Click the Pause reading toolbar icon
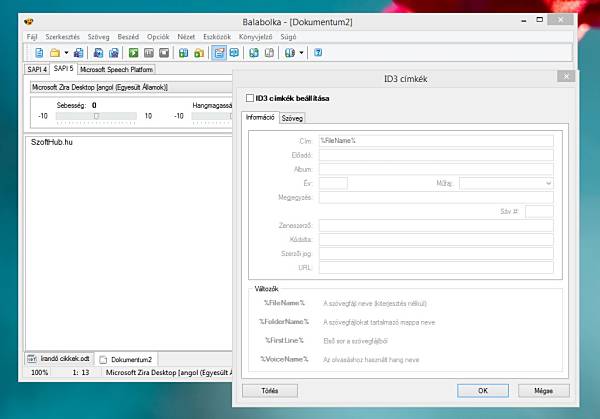This screenshot has height=419, width=600. click(x=149, y=53)
